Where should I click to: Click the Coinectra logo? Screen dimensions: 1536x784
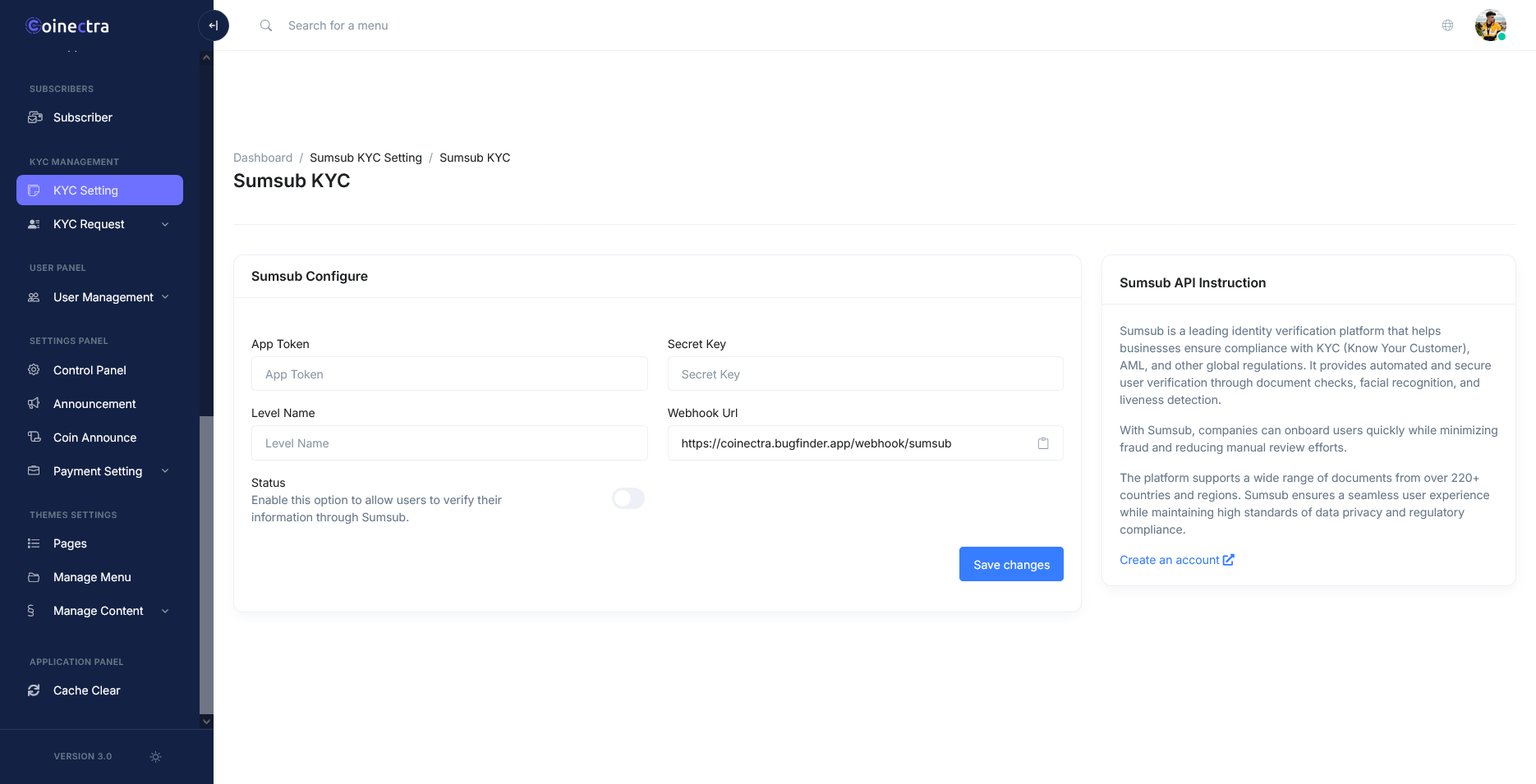67,26
